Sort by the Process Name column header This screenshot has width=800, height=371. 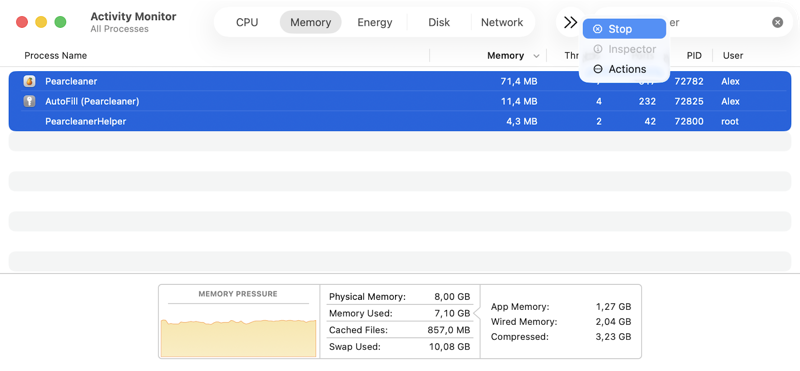pyautogui.click(x=56, y=55)
